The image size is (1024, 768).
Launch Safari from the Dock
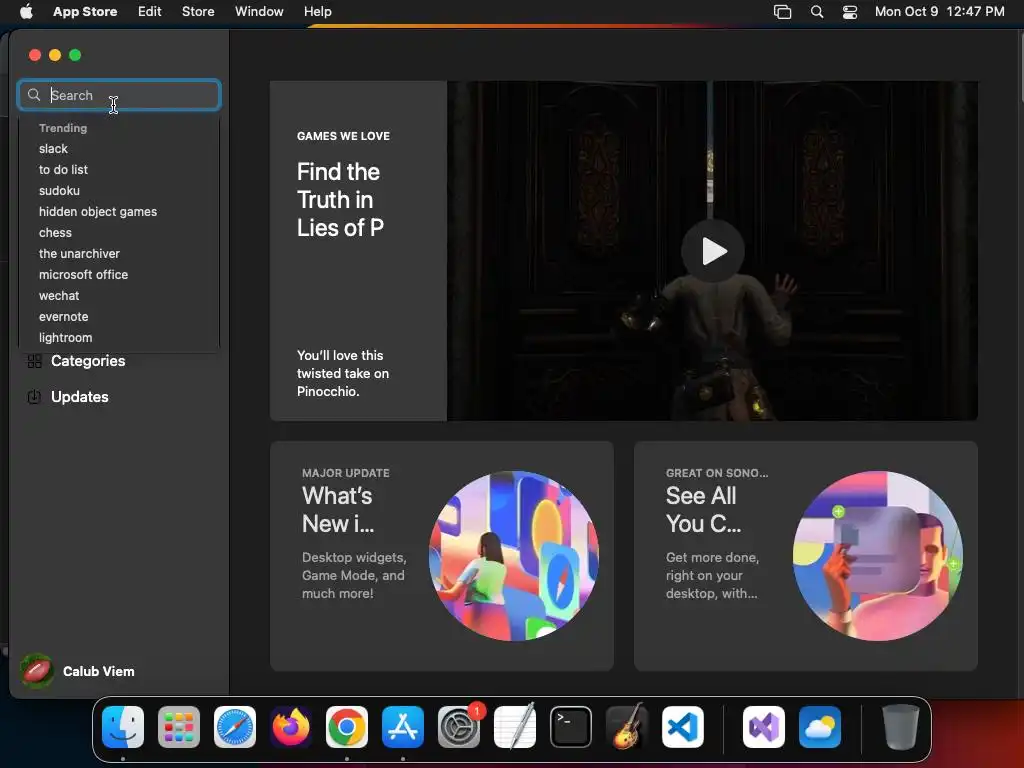coord(235,727)
